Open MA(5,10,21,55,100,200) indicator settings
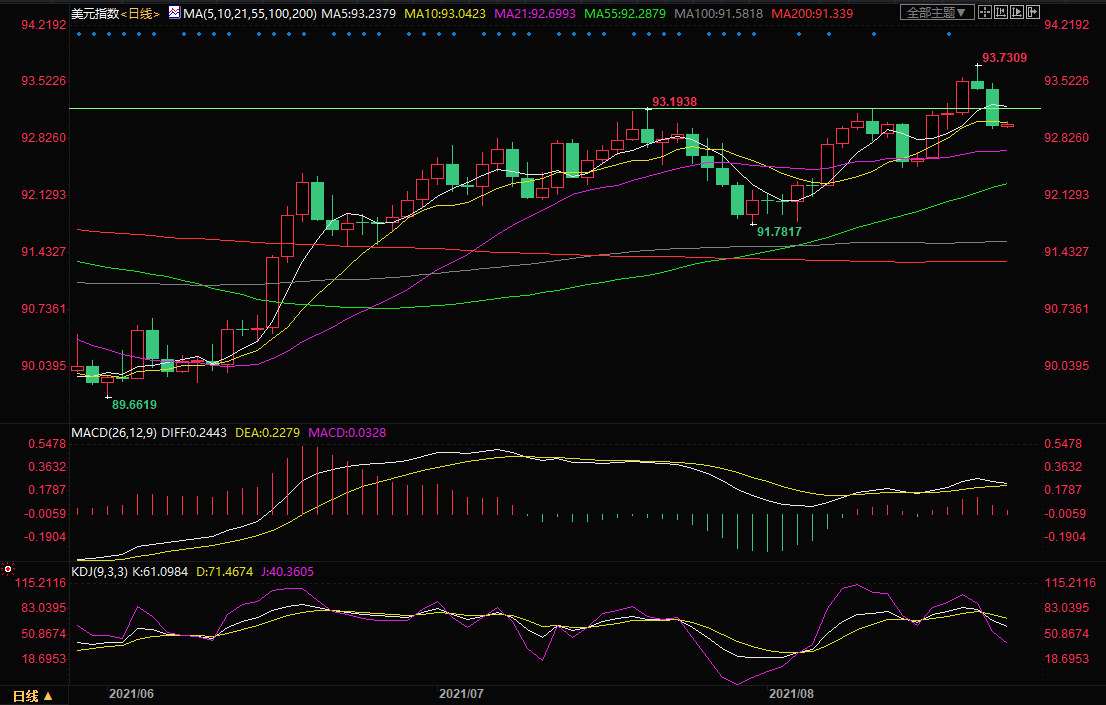The height and width of the screenshot is (705, 1106). (250, 13)
